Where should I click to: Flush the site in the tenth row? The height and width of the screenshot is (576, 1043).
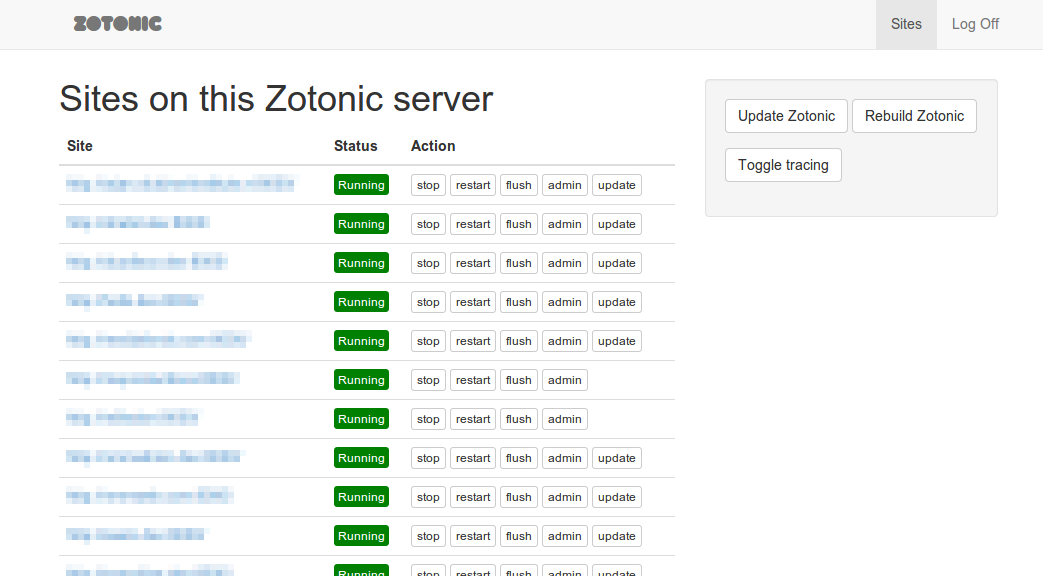point(518,536)
